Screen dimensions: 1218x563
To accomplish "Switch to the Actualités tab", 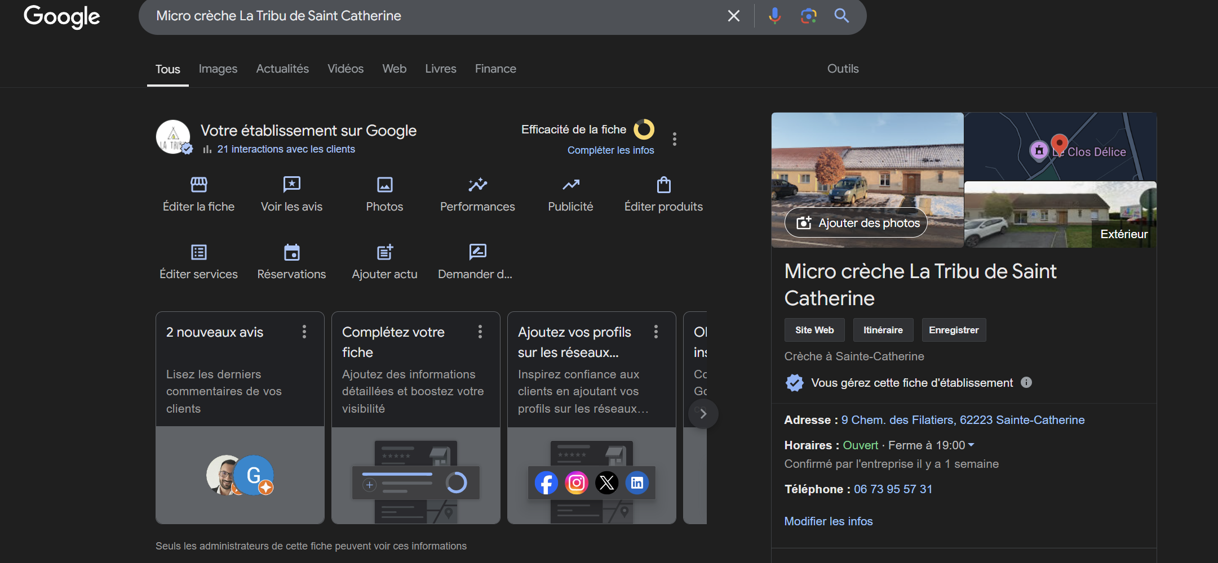I will [282, 69].
